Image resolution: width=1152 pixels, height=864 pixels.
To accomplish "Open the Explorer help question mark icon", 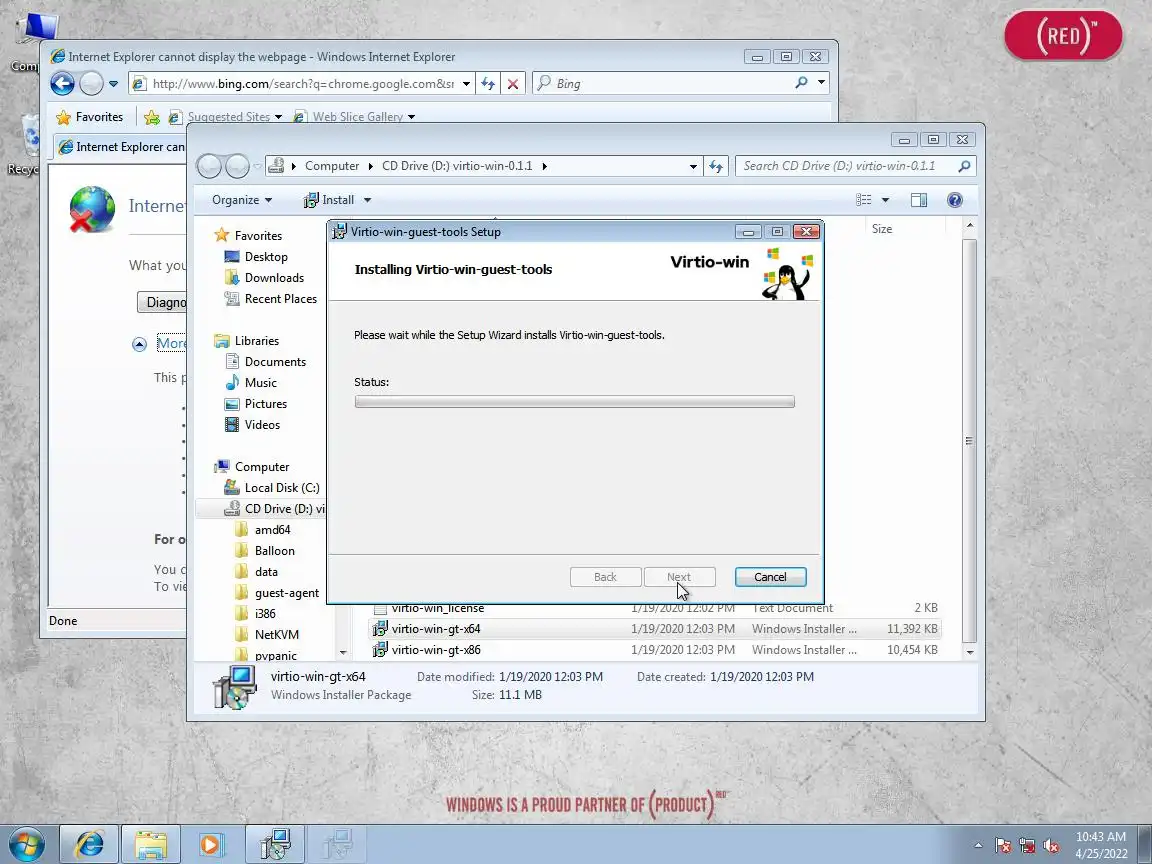I will [x=954, y=200].
